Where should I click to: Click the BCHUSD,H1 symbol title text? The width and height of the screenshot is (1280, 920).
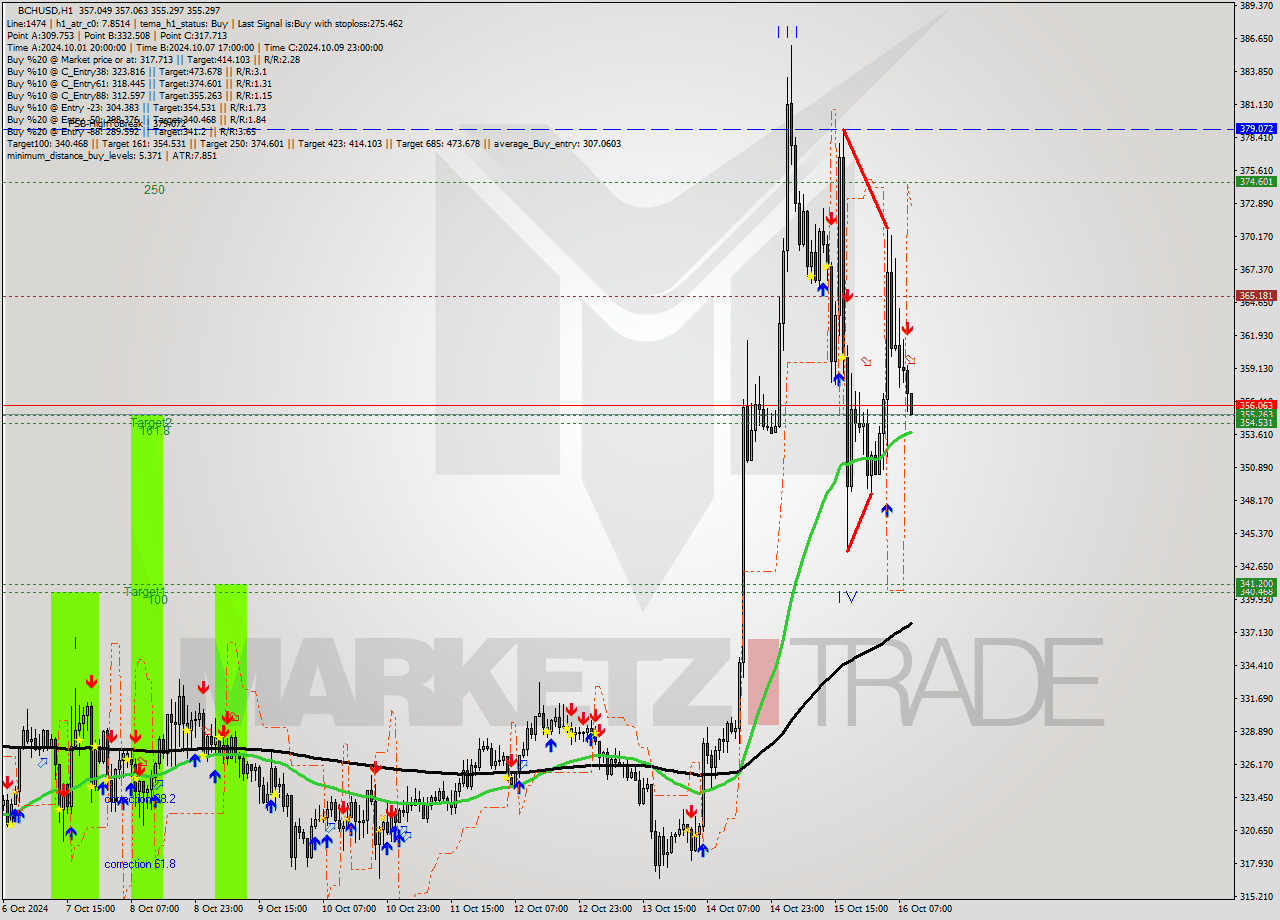[x=46, y=11]
